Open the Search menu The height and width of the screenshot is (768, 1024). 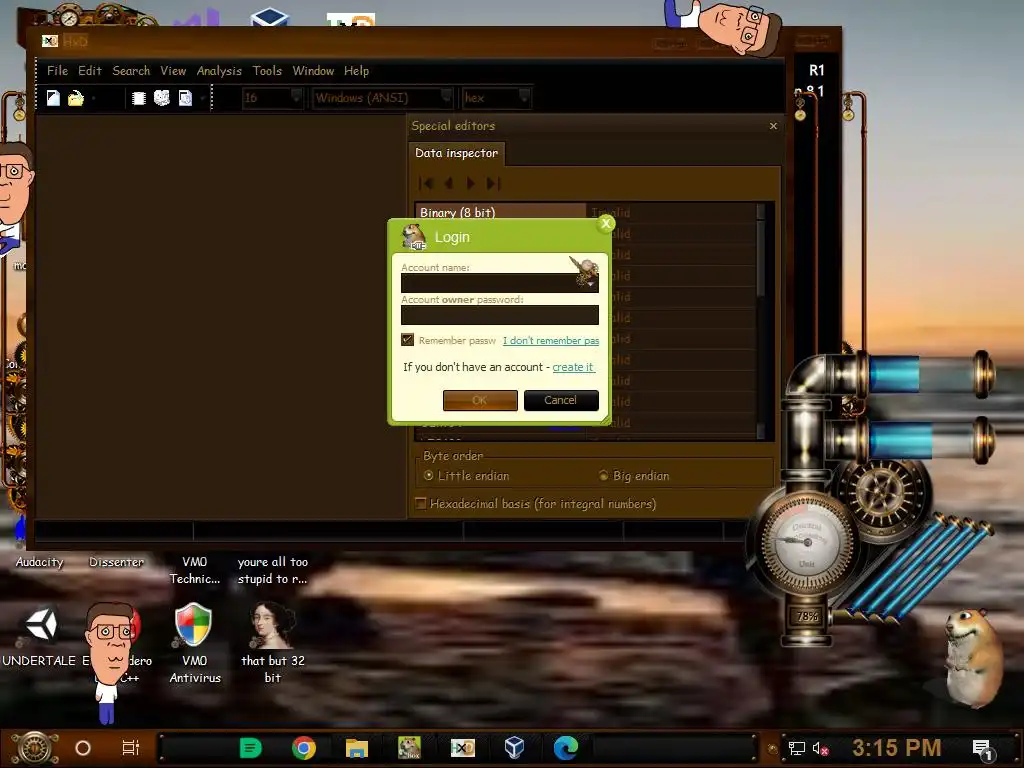coord(131,71)
